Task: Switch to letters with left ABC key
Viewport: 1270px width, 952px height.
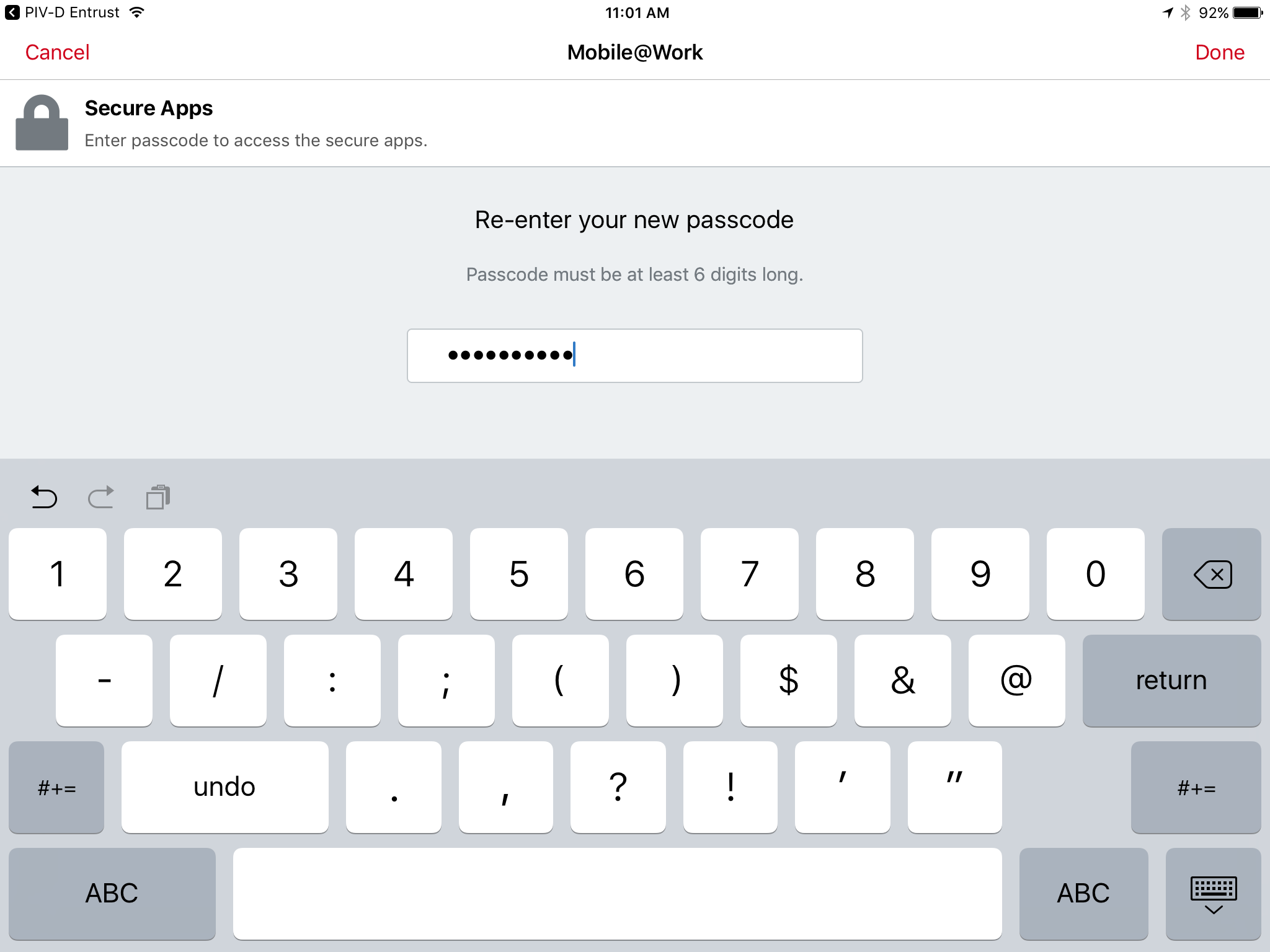Action: [112, 894]
